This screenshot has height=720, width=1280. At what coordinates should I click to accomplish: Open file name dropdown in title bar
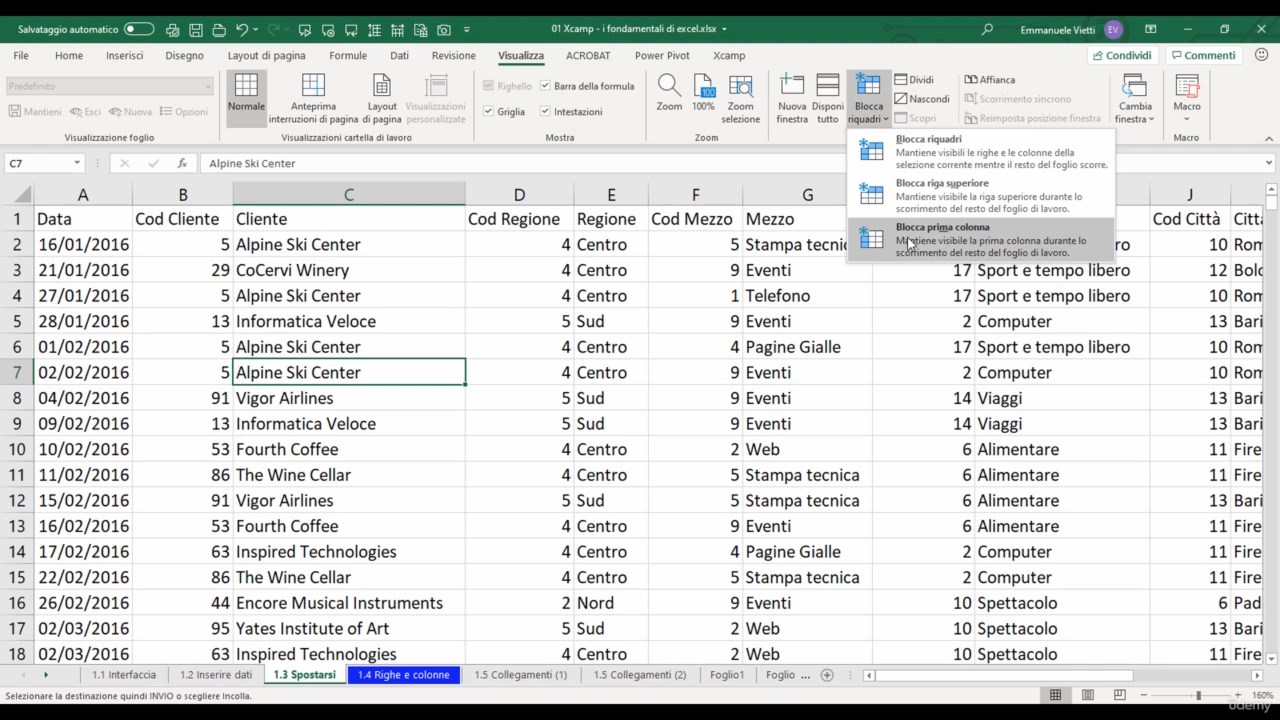coord(724,30)
